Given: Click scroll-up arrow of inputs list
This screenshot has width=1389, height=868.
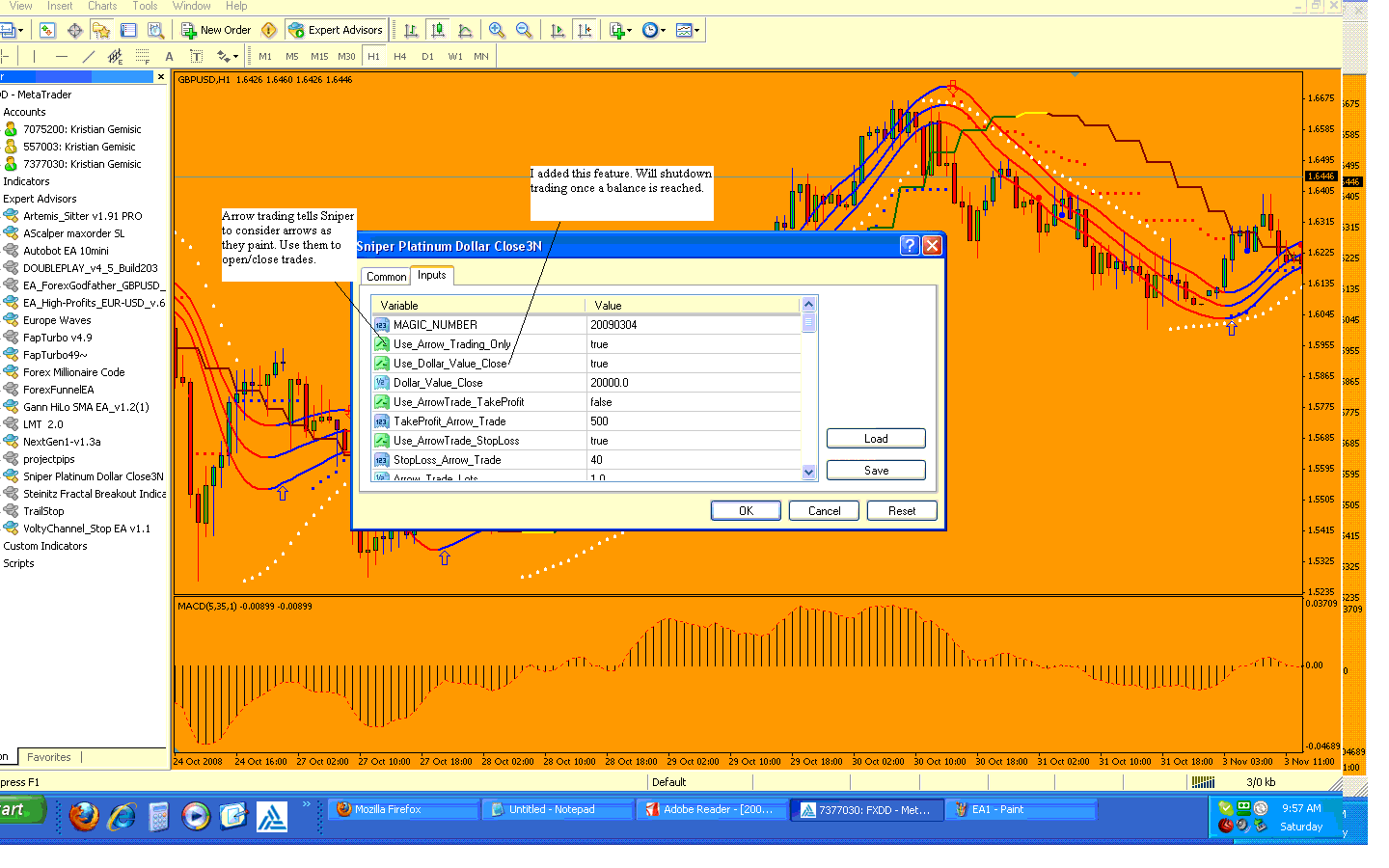Looking at the screenshot, I should [809, 305].
